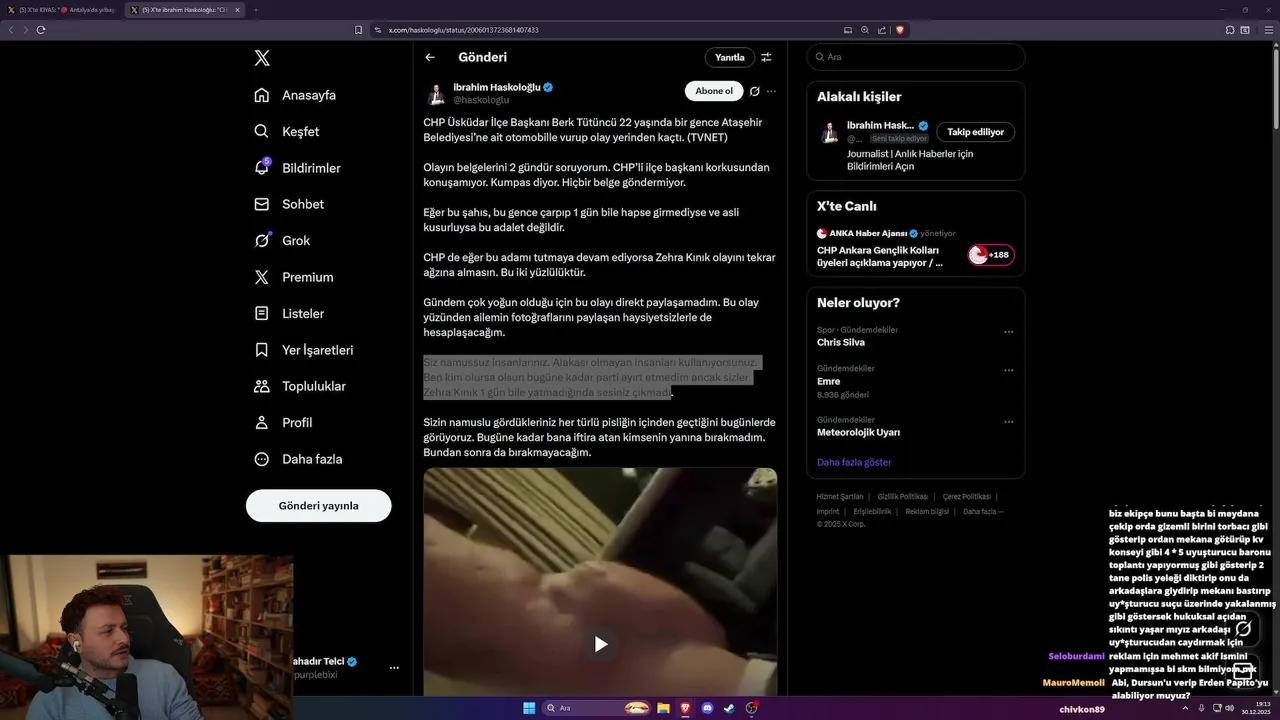Open the Chris Silva trend
The width and height of the screenshot is (1280, 720).
pyautogui.click(x=841, y=342)
